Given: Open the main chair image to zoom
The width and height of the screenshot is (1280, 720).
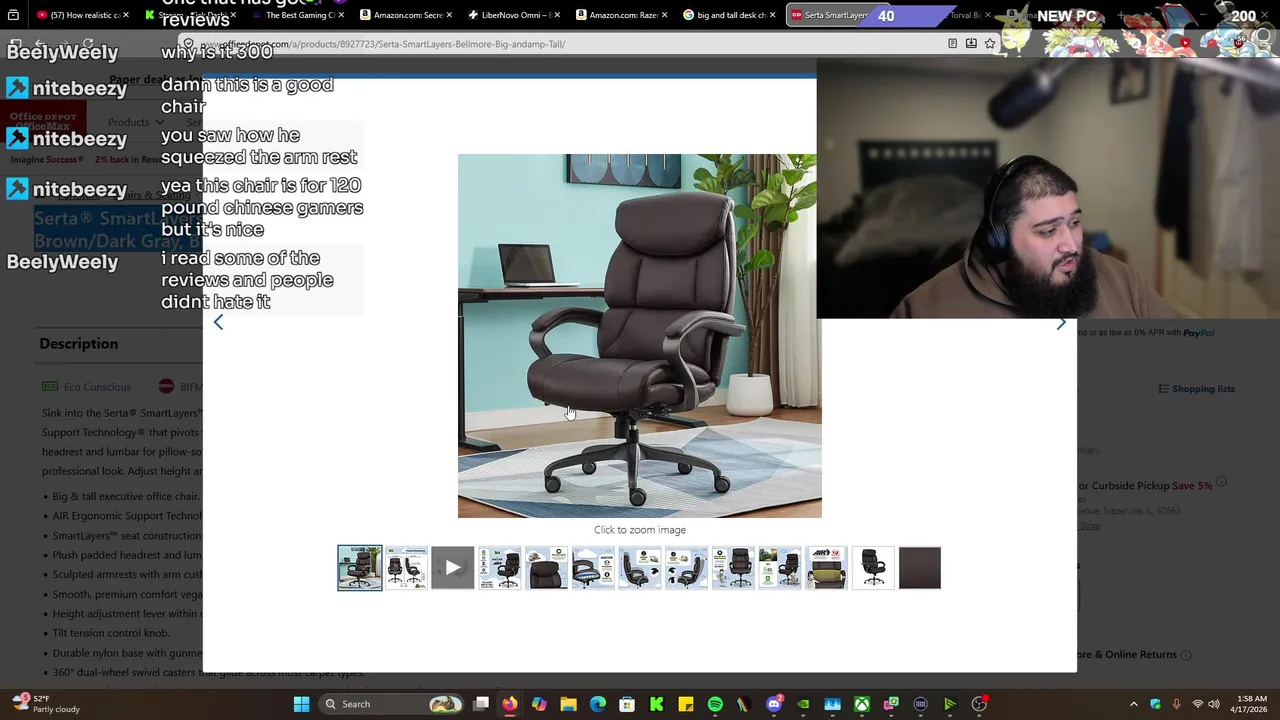Looking at the screenshot, I should click(639, 336).
